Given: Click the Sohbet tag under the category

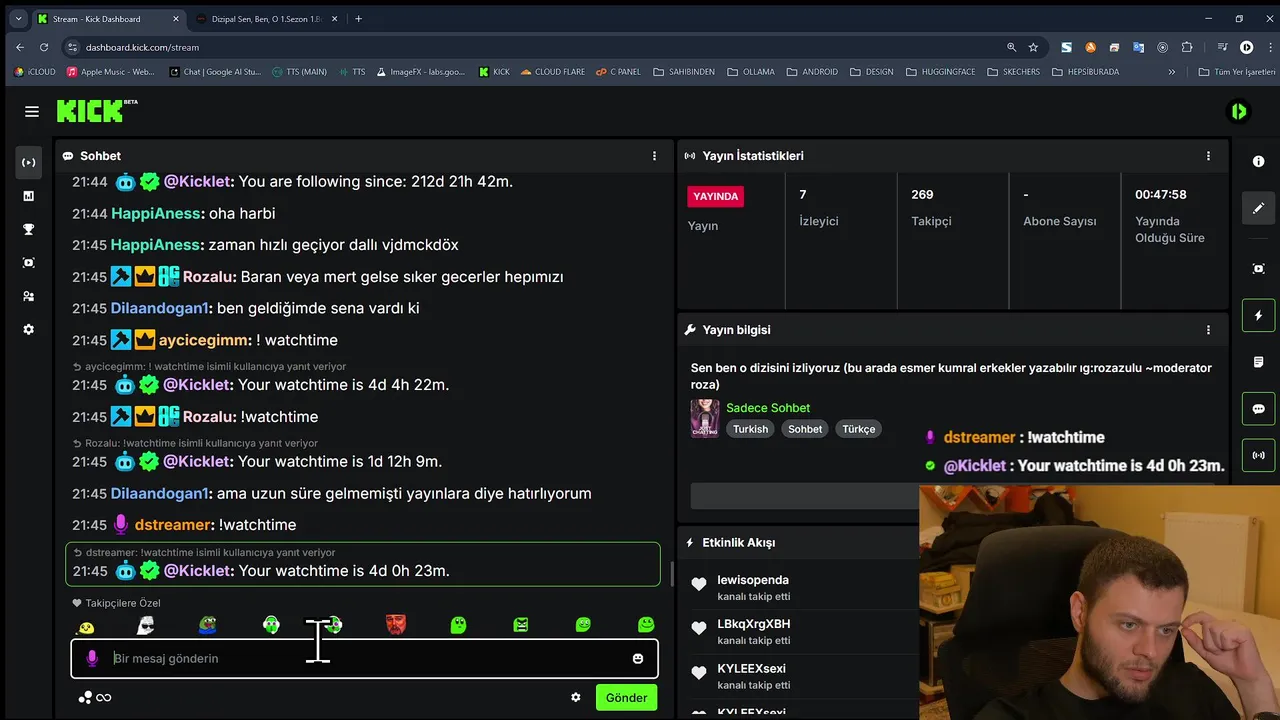Looking at the screenshot, I should (804, 429).
